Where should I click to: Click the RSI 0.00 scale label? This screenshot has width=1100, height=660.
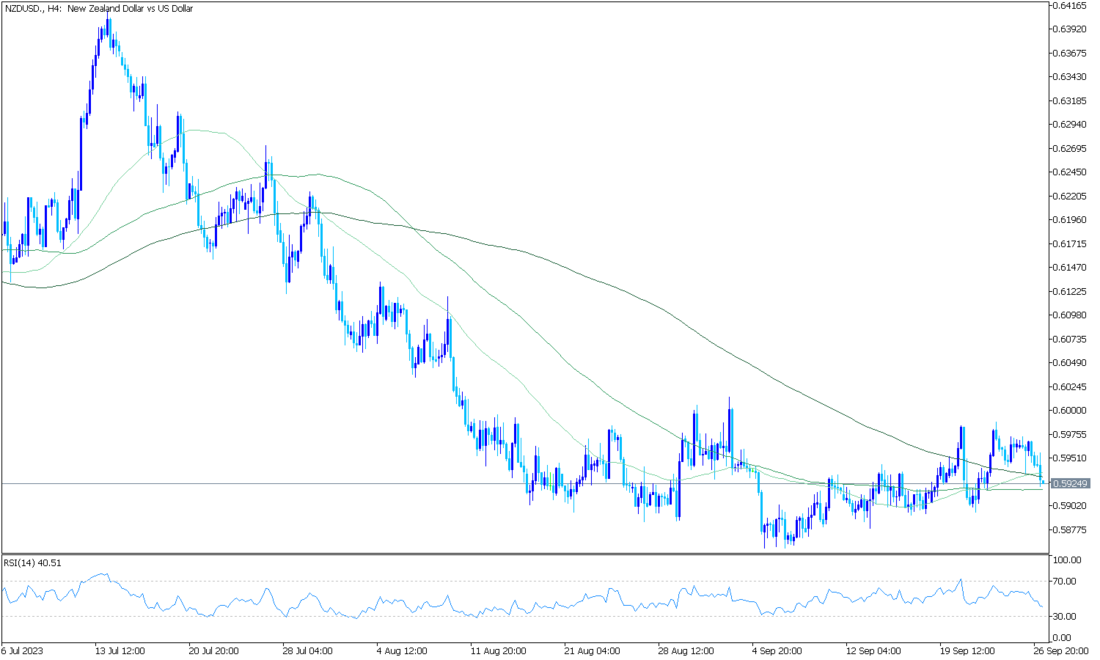pyautogui.click(x=1063, y=638)
